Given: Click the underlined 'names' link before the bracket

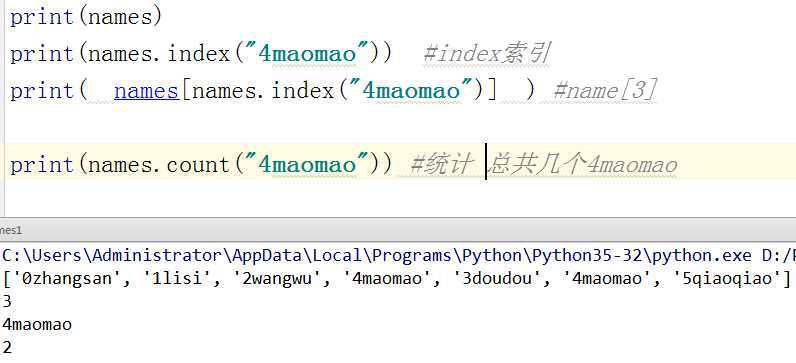Looking at the screenshot, I should (x=146, y=90).
